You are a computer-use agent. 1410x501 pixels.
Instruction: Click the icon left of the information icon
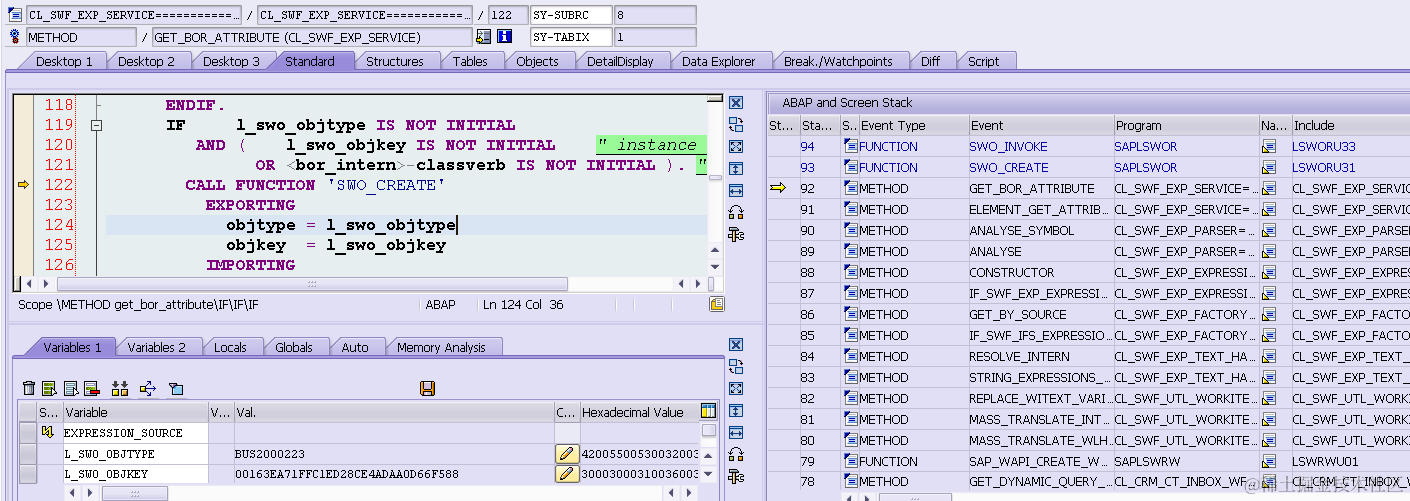484,37
